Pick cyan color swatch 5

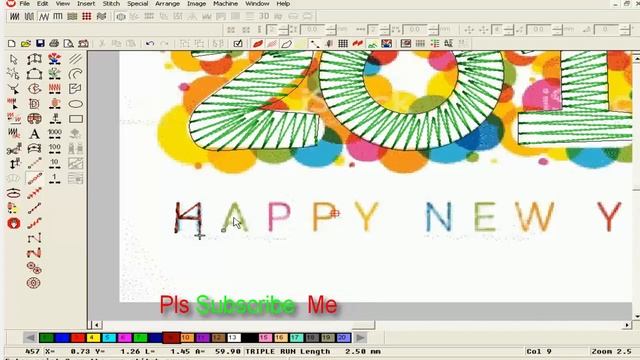(109, 338)
